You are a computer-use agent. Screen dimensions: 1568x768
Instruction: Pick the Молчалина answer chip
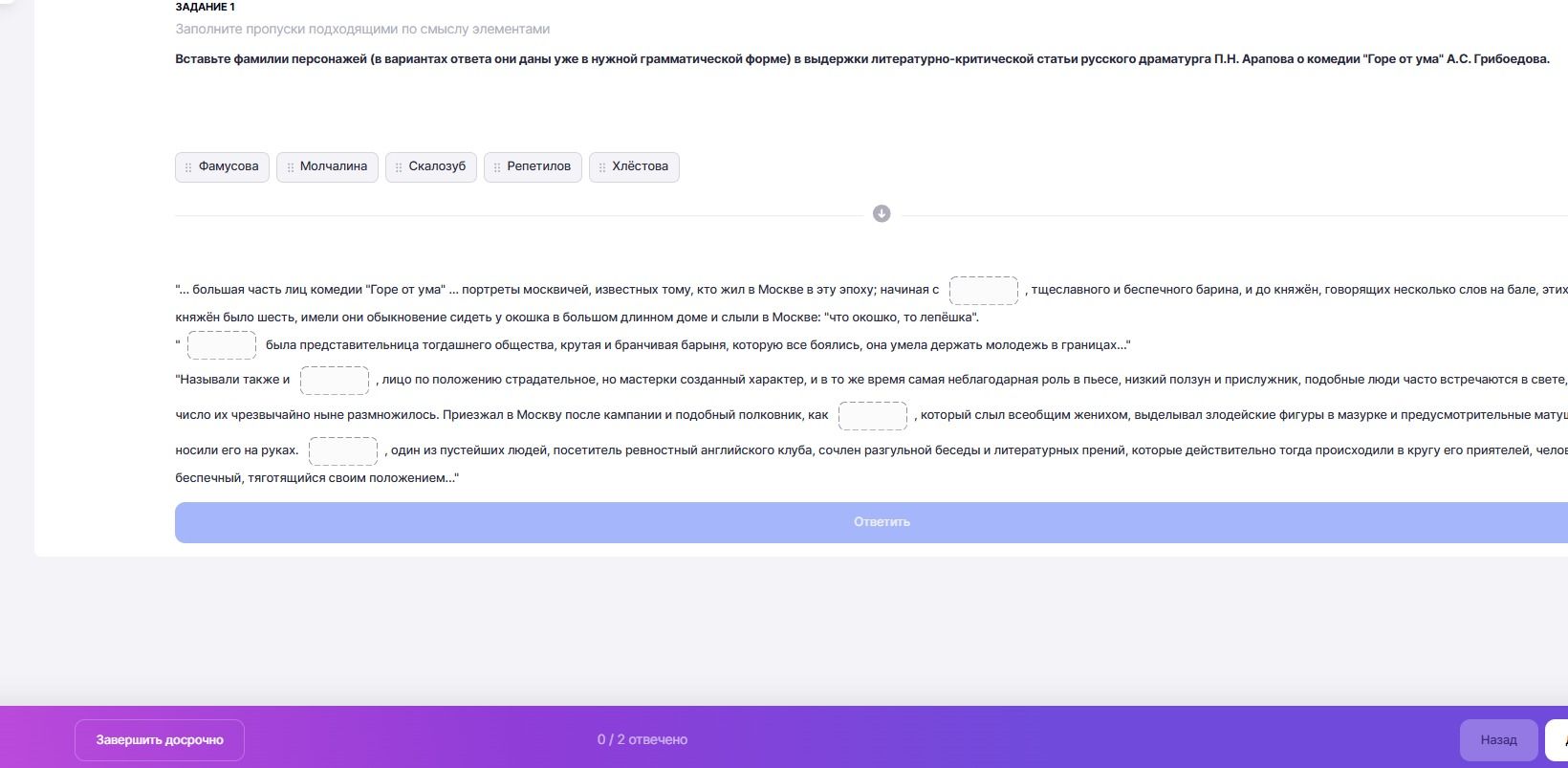(x=327, y=166)
